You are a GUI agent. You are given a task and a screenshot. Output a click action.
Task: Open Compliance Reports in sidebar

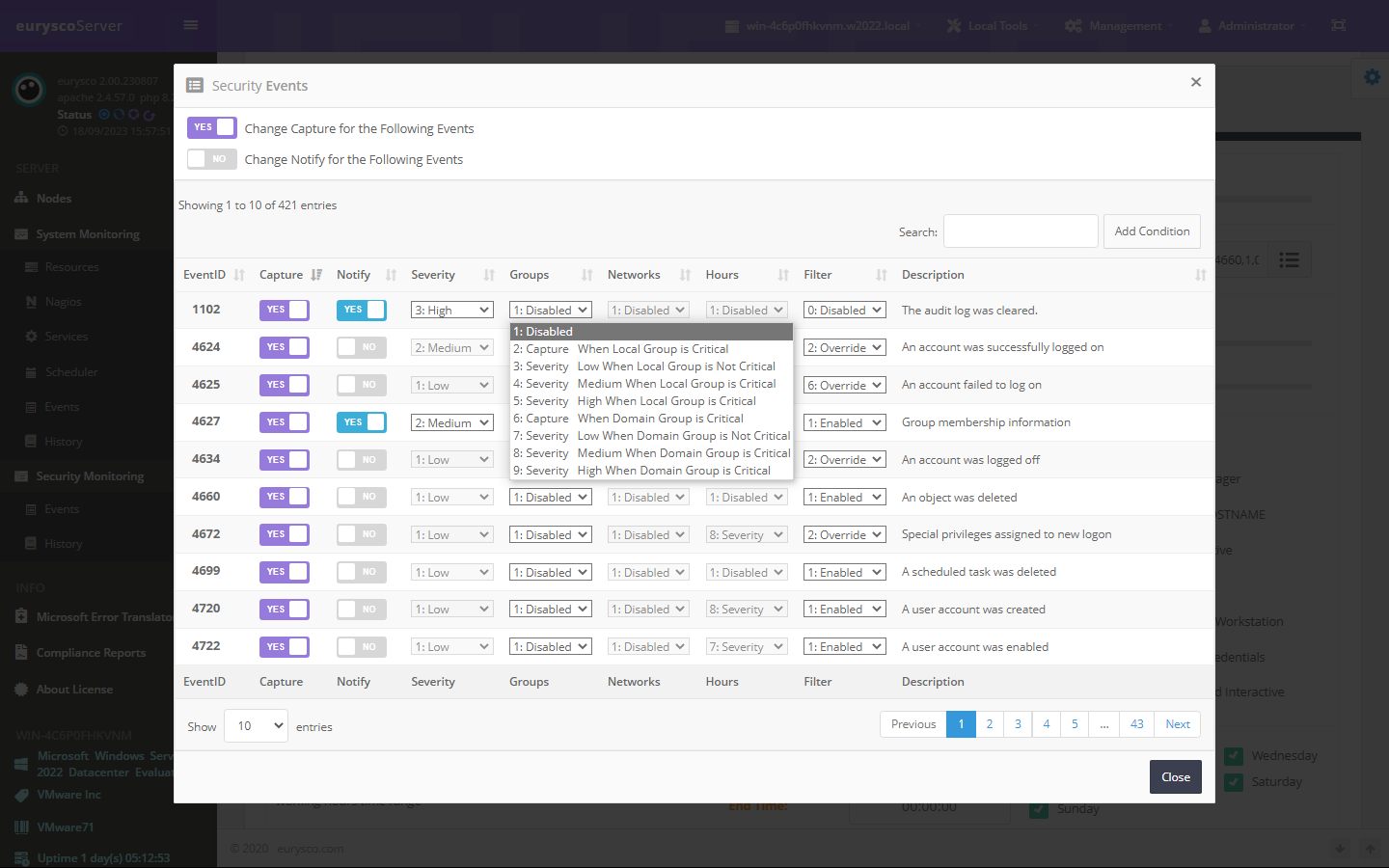[91, 653]
